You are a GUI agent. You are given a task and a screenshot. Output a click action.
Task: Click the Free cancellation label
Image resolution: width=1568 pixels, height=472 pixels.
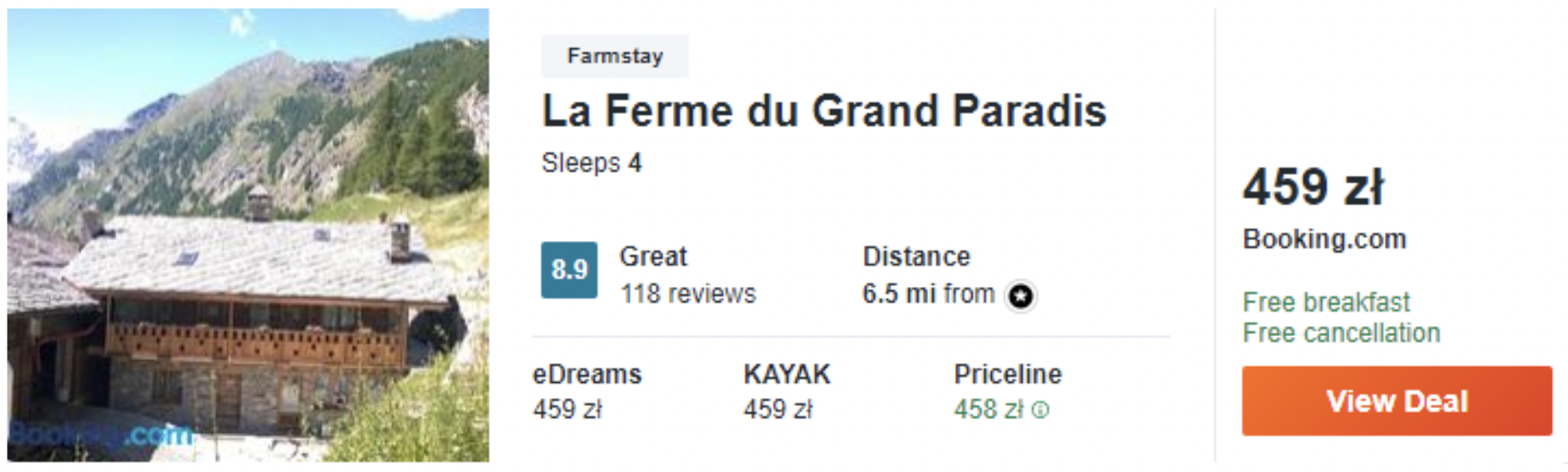[x=1341, y=333]
